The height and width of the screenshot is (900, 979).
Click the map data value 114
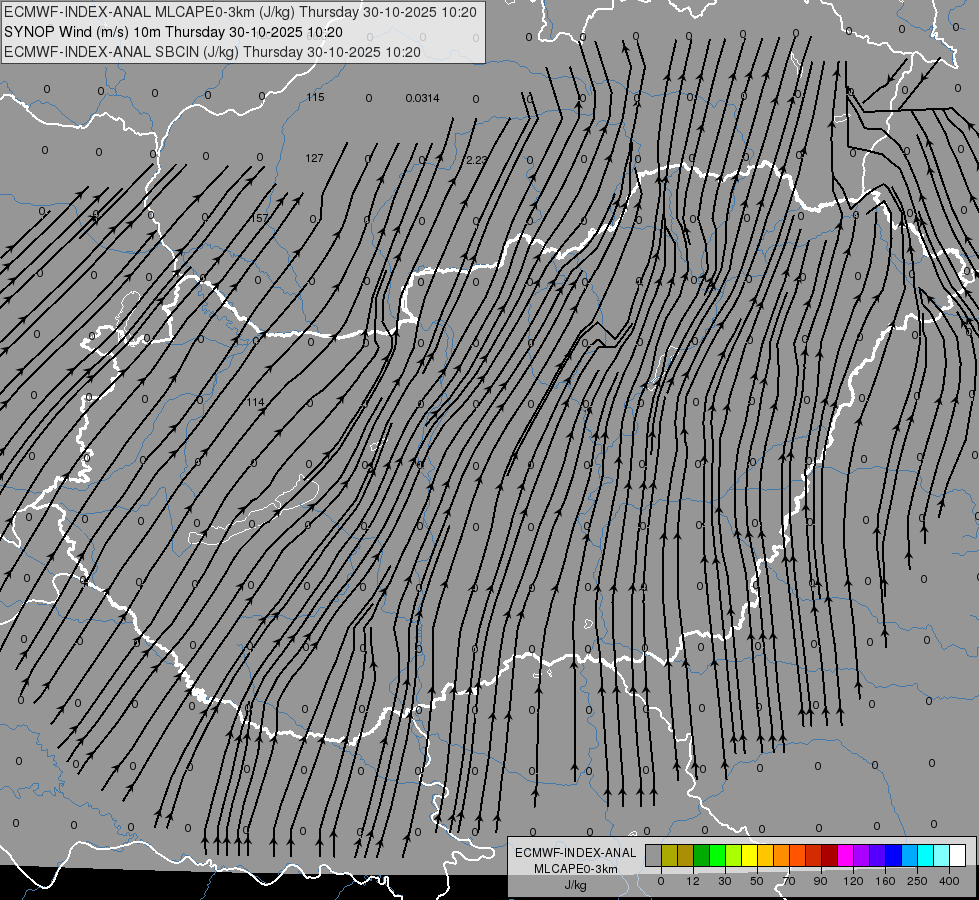[x=255, y=402]
